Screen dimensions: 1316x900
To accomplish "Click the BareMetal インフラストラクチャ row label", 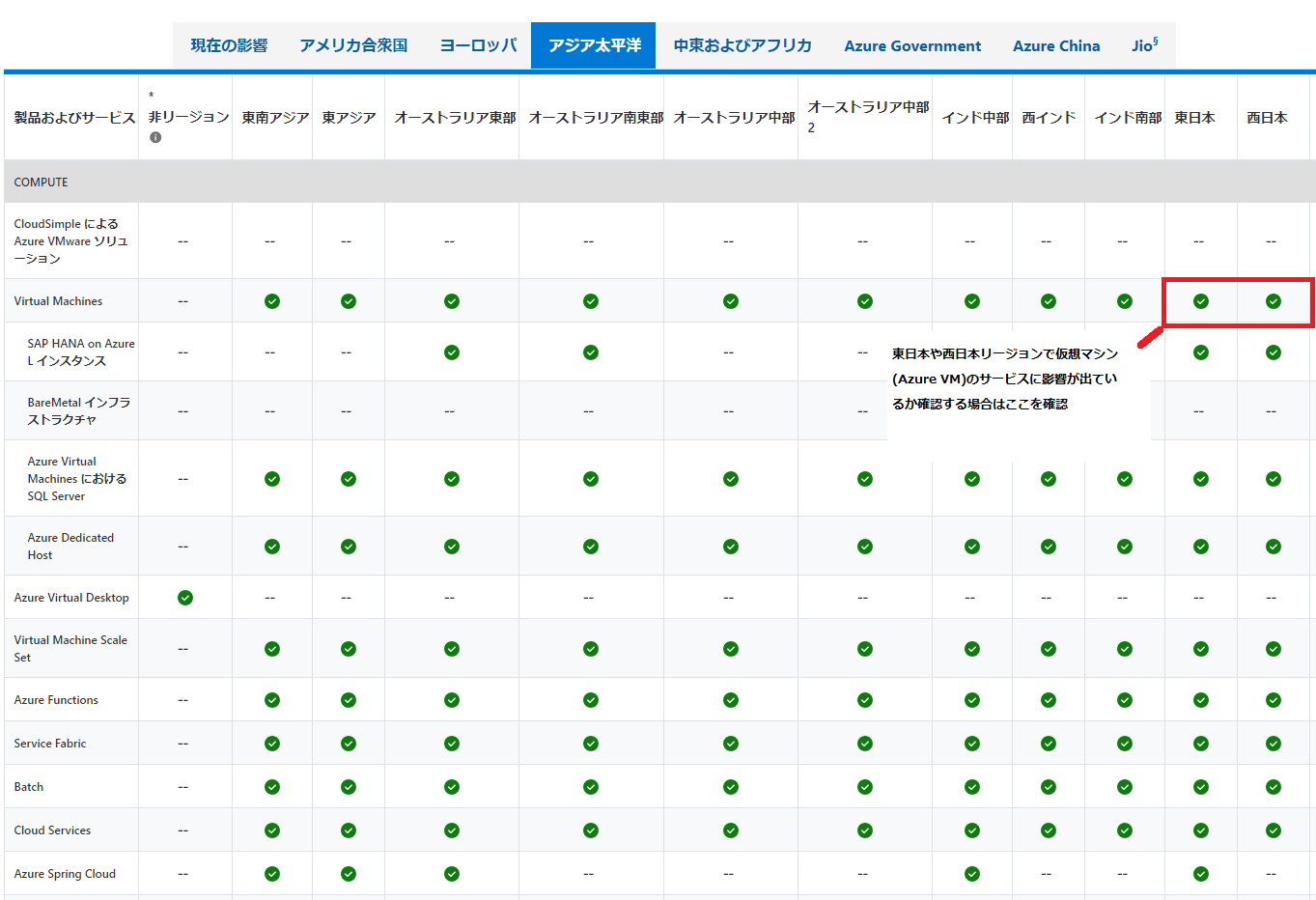I will click(79, 411).
